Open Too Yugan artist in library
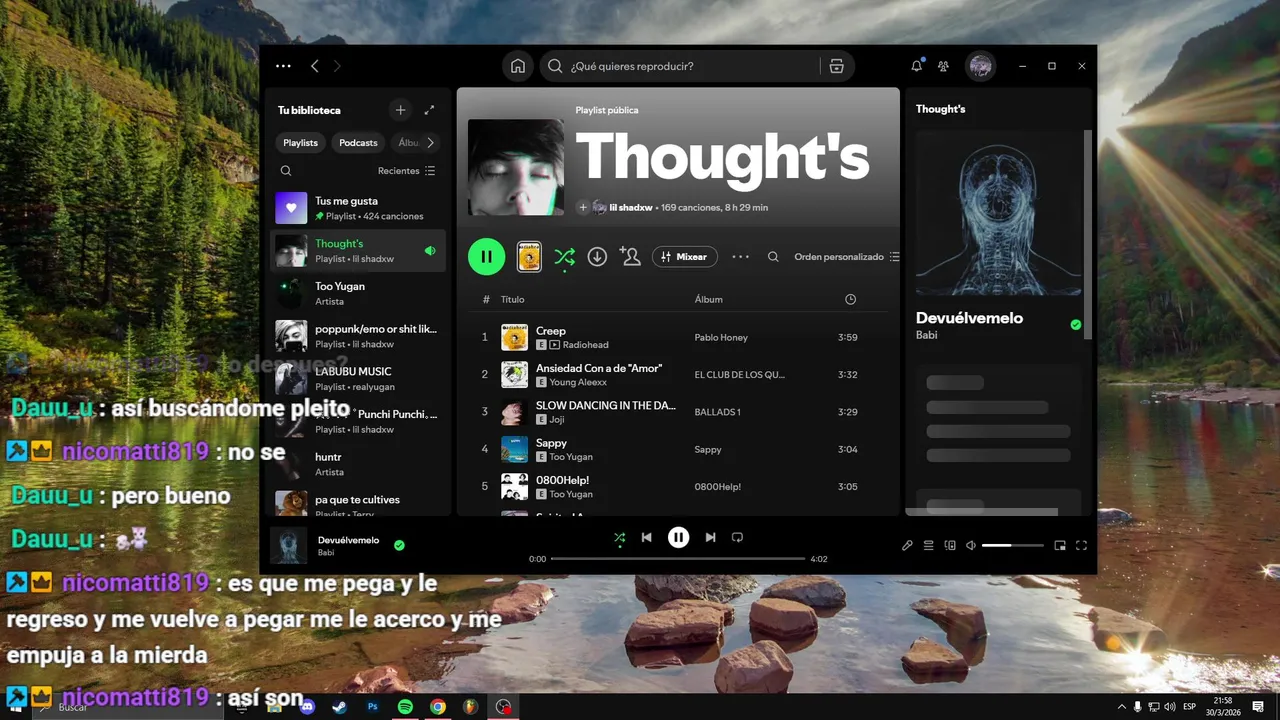Screen dimensions: 1280x720 [358, 293]
